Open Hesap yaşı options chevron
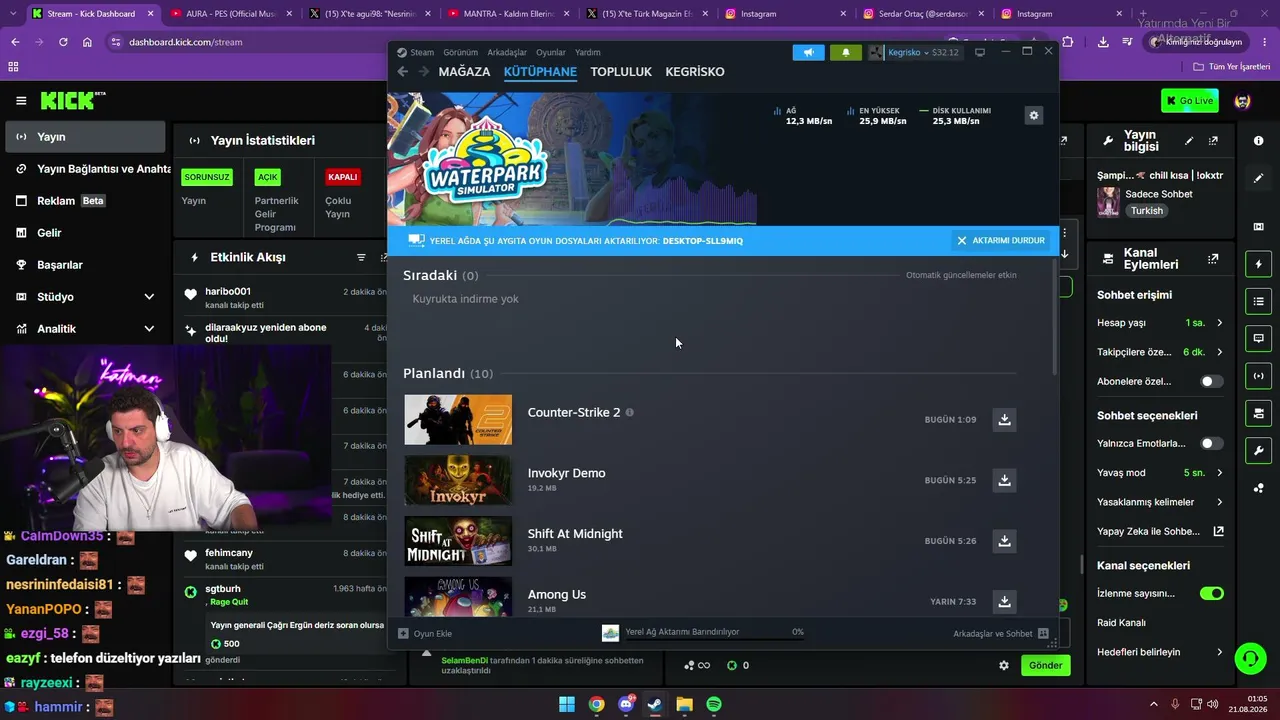Viewport: 1280px width, 720px height. [x=1219, y=323]
